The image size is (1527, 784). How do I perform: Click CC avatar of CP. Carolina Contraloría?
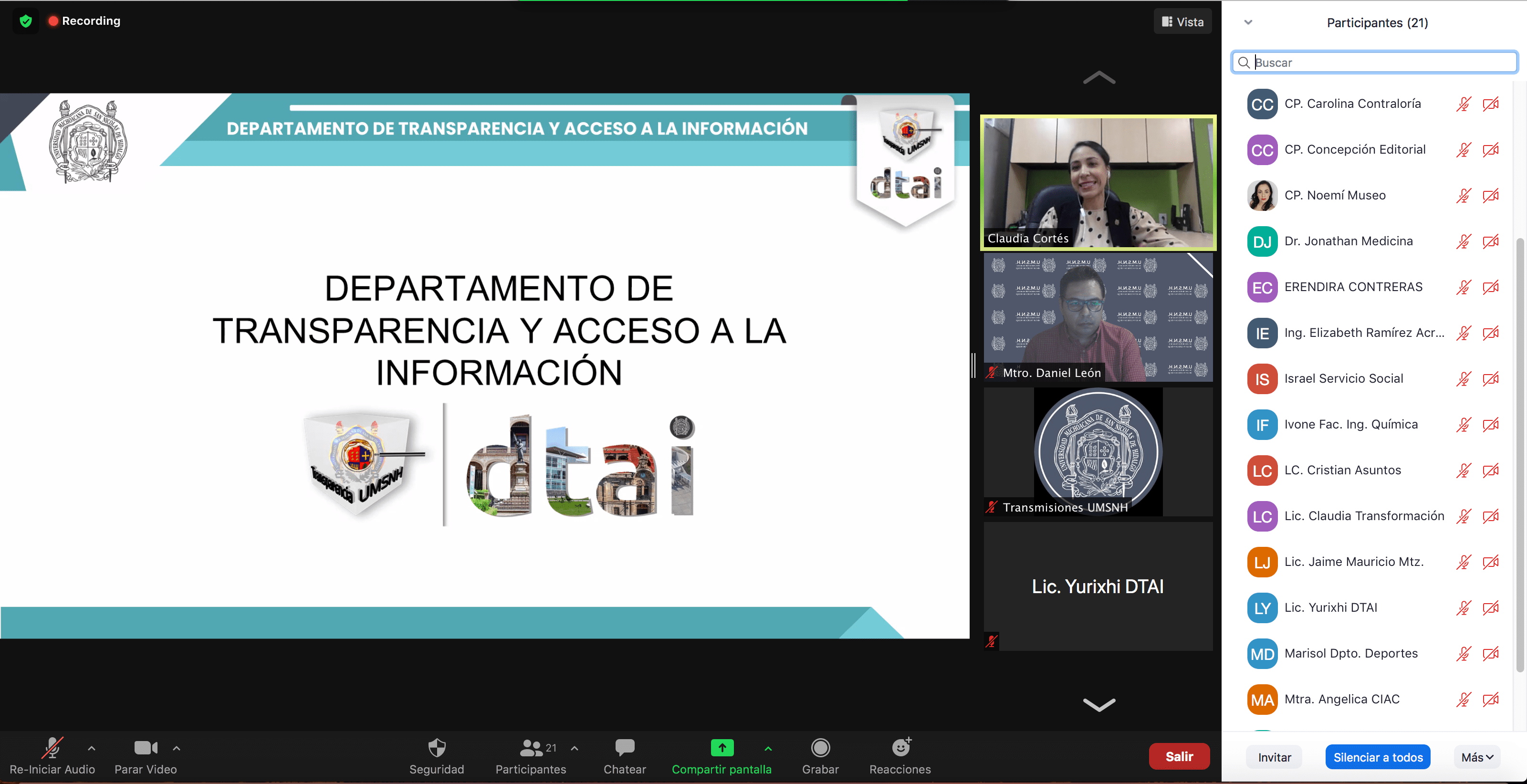coord(1262,105)
